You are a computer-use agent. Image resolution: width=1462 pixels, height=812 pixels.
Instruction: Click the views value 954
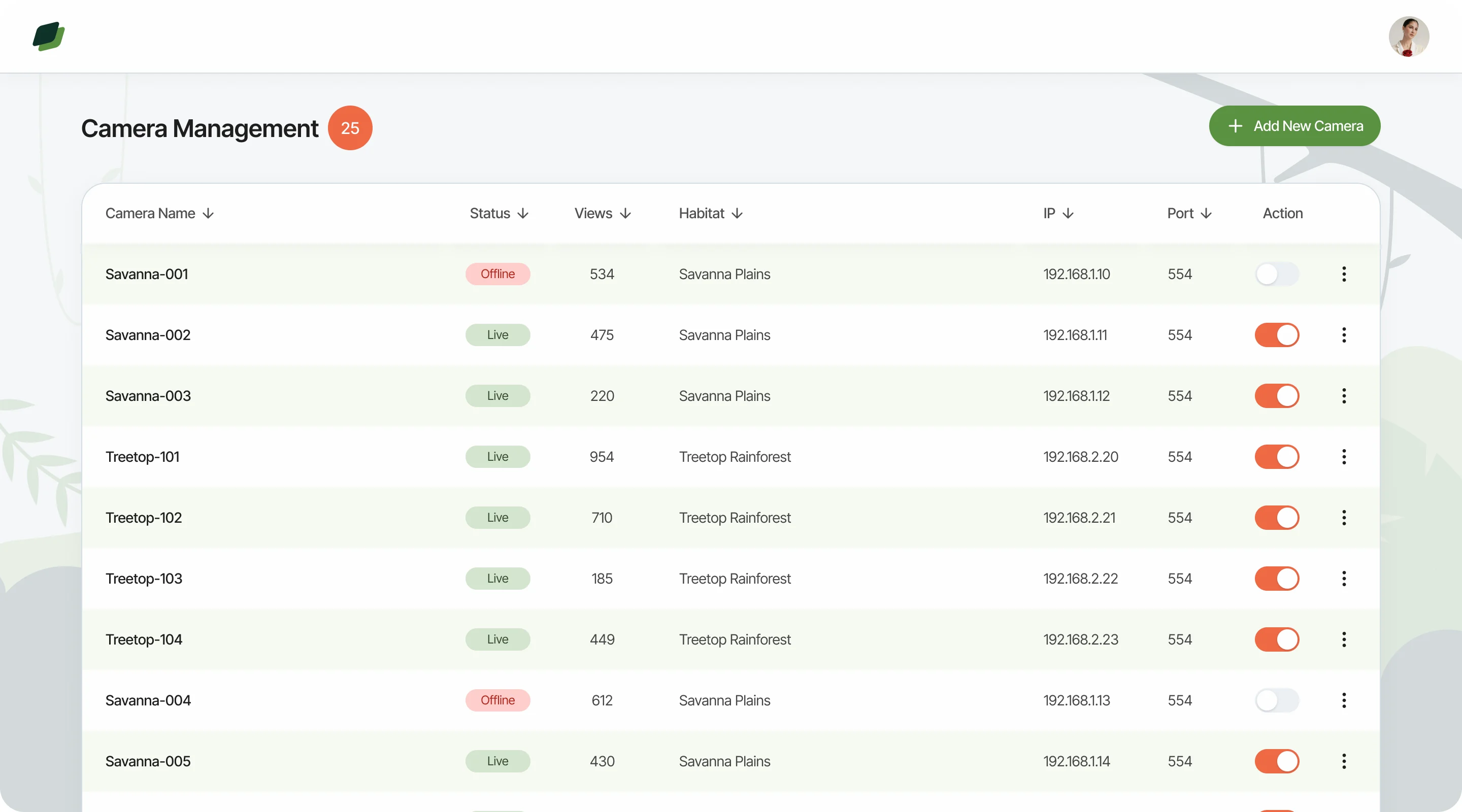[x=602, y=457]
